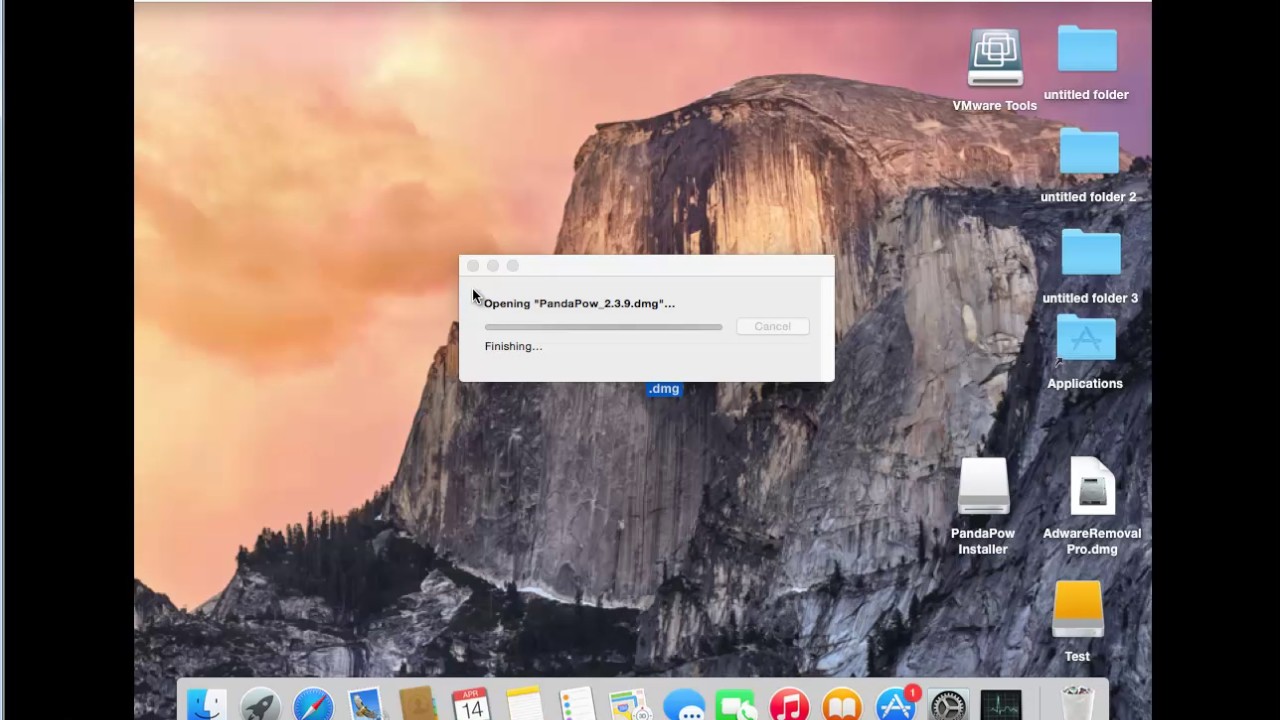Open Calendar showing 14 in dock
Image resolution: width=1280 pixels, height=720 pixels.
470,705
